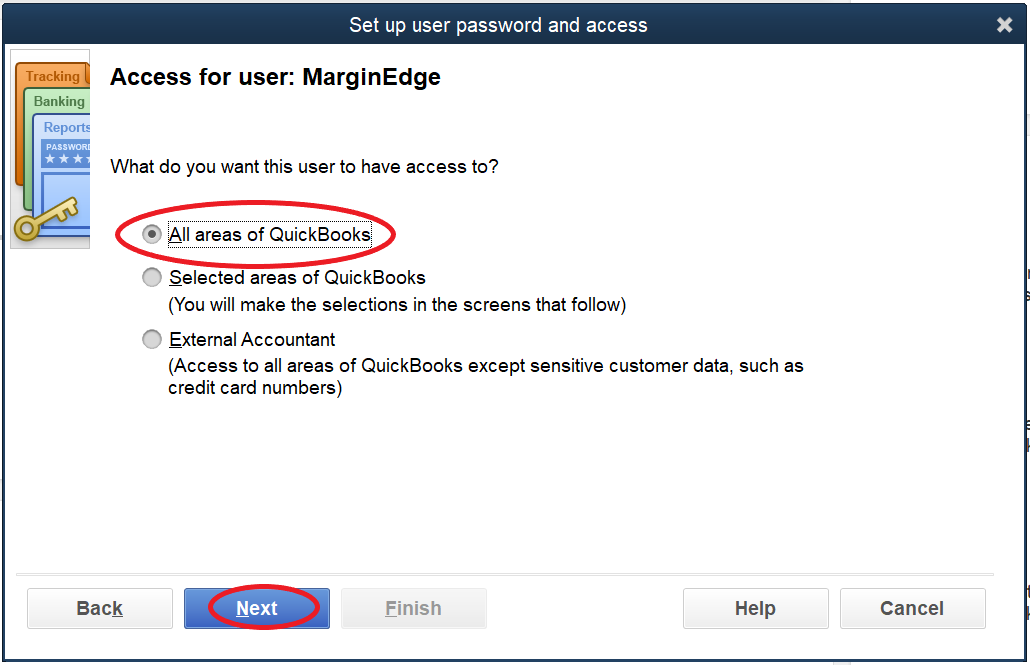Image resolution: width=1030 pixels, height=665 pixels.
Task: Click the blue Reports folder illustration label
Action: tap(66, 127)
